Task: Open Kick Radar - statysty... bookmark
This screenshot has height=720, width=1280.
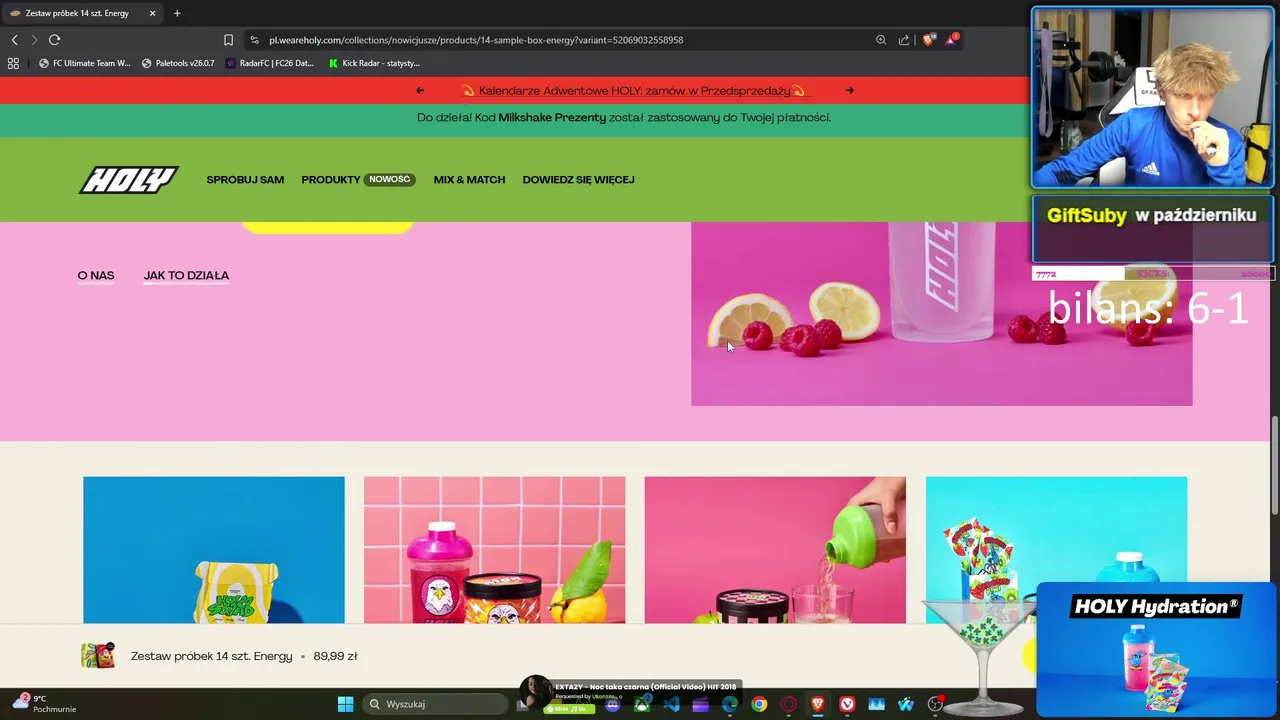Action: coord(374,63)
